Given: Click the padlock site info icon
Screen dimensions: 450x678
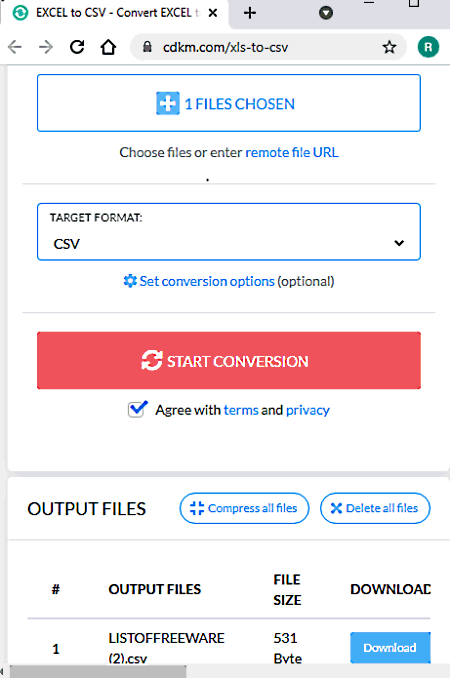Looking at the screenshot, I should click(147, 47).
